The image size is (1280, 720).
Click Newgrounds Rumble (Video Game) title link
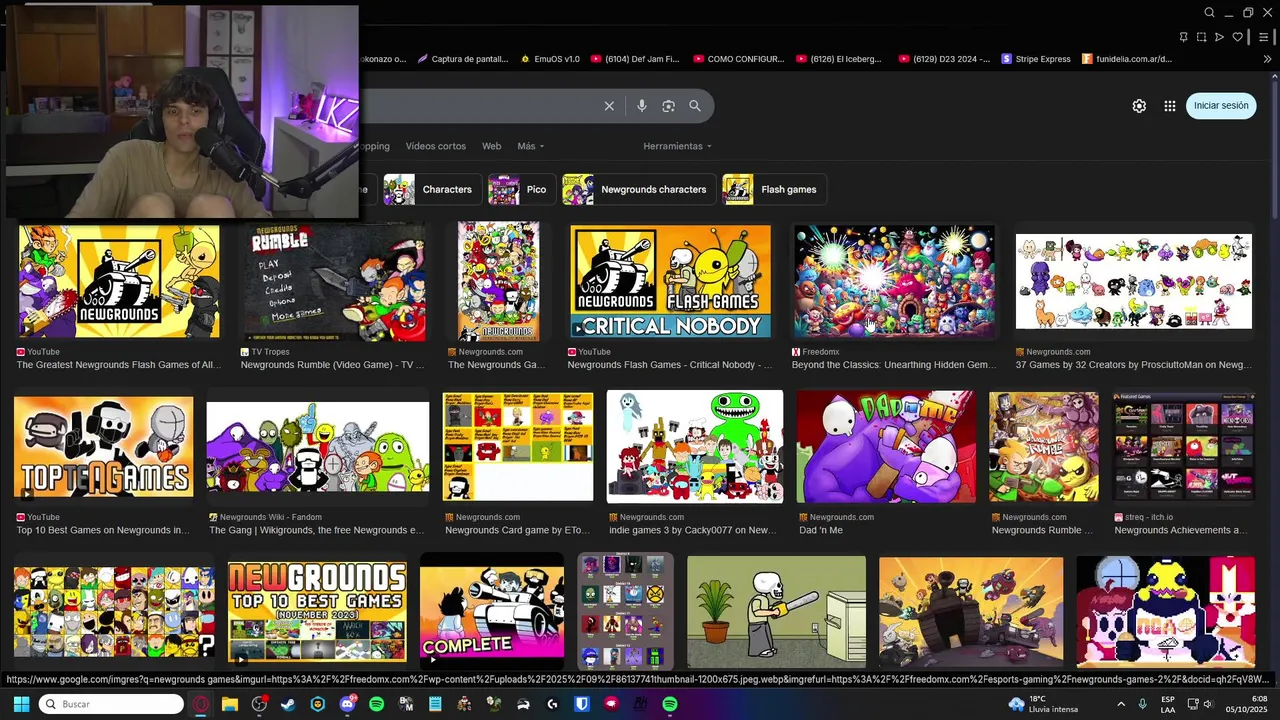(333, 365)
